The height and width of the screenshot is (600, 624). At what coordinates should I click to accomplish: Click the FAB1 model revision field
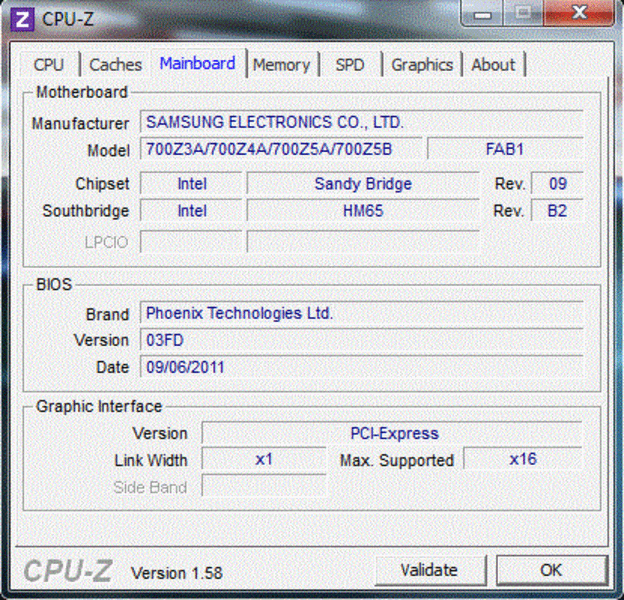click(x=505, y=149)
